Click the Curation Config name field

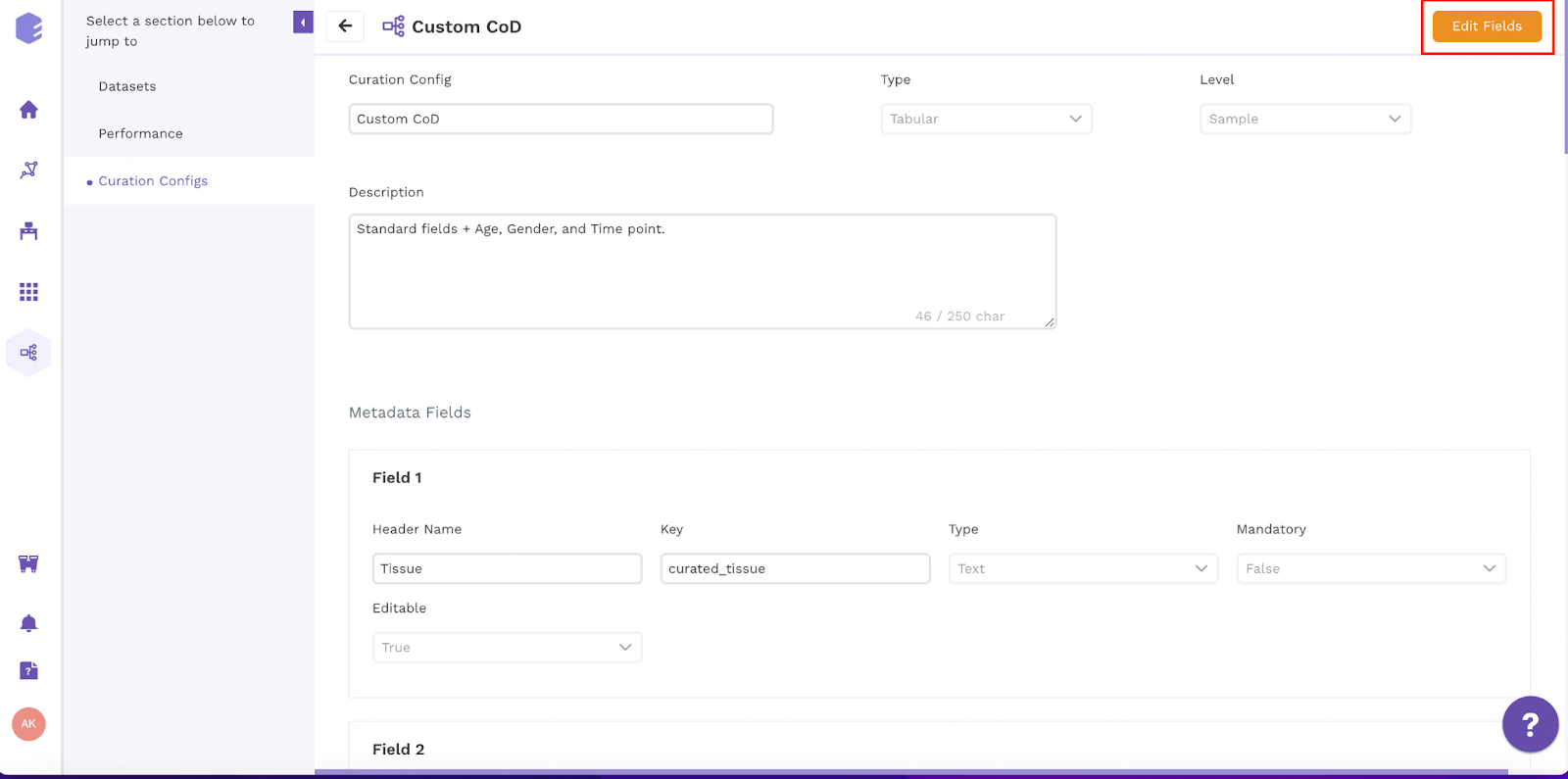coord(561,119)
